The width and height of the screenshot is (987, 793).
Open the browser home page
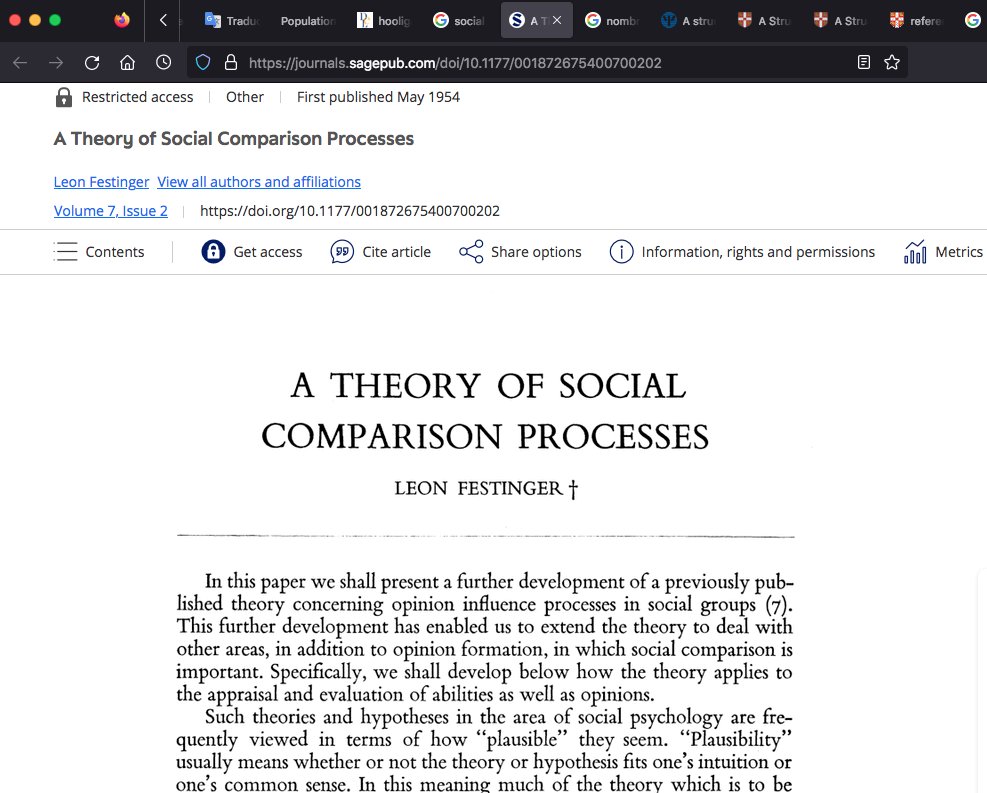[x=128, y=62]
